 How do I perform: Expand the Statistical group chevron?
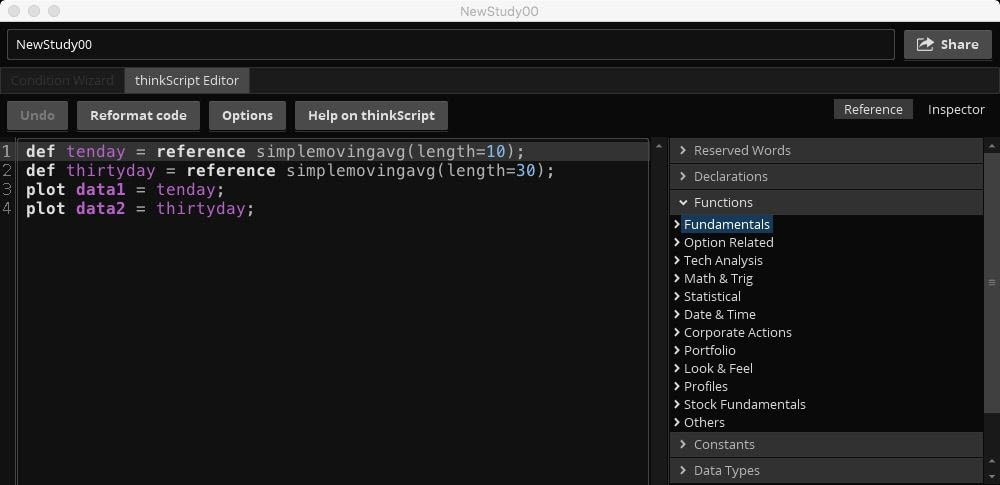click(677, 296)
